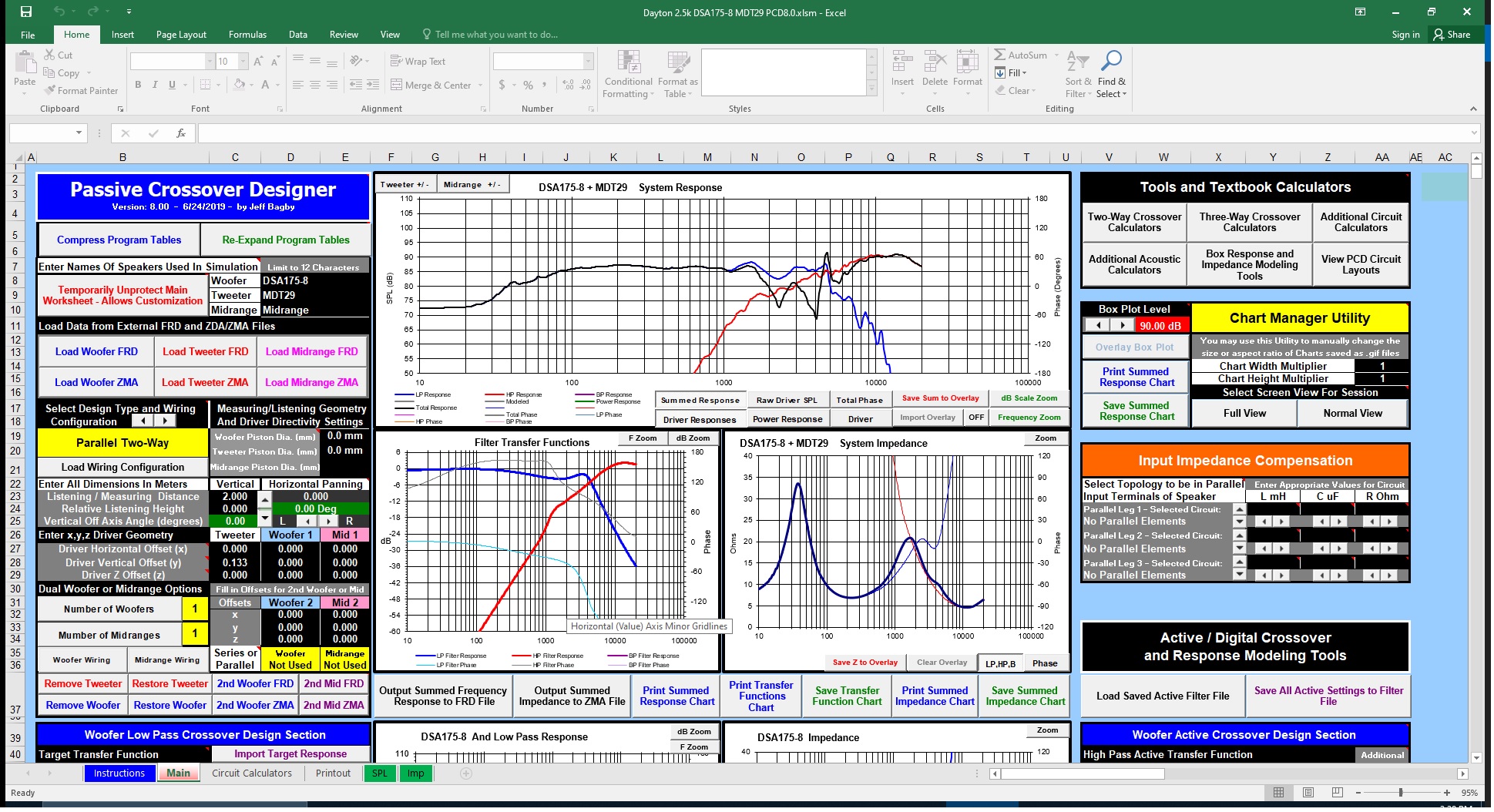Switch to Page Layout view icon
The width and height of the screenshot is (1494, 812).
[1308, 793]
